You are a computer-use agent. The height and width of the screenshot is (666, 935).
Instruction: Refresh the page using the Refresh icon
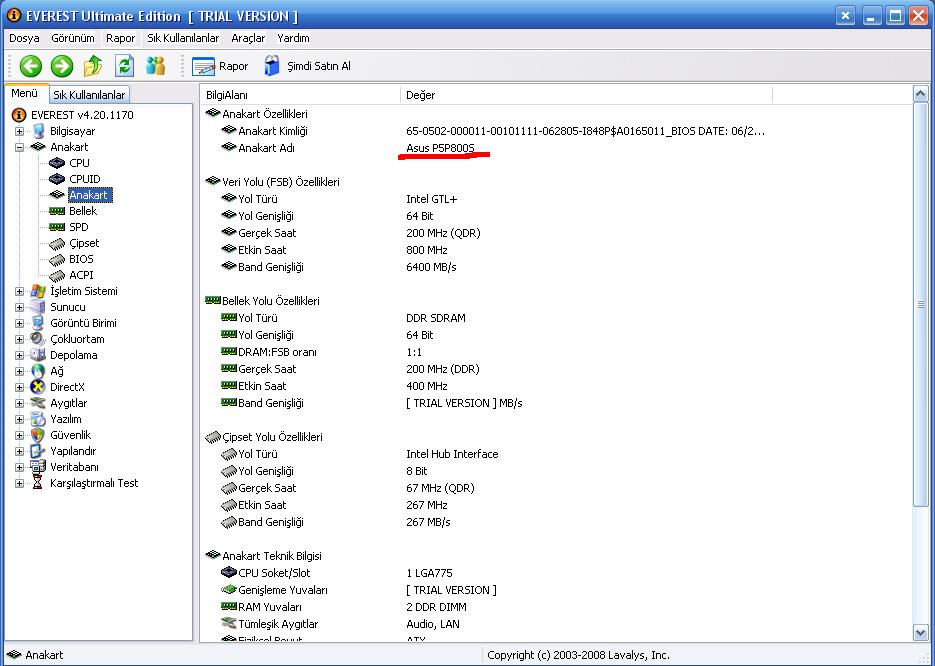pos(124,66)
